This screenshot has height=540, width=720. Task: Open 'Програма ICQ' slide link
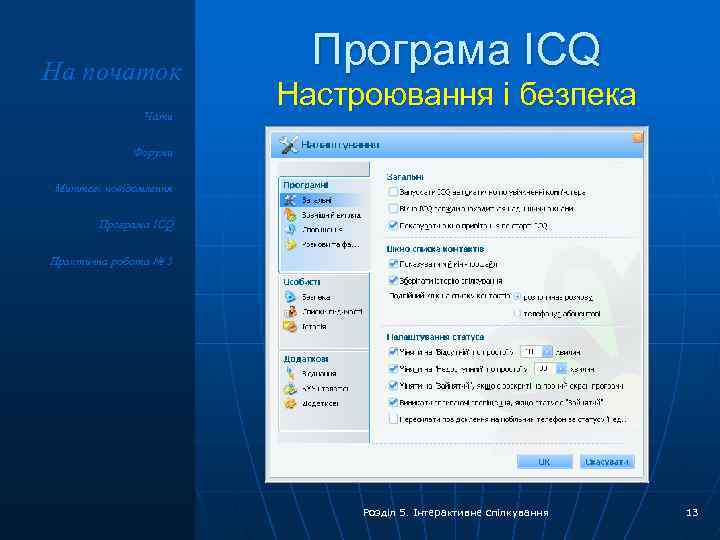point(136,225)
